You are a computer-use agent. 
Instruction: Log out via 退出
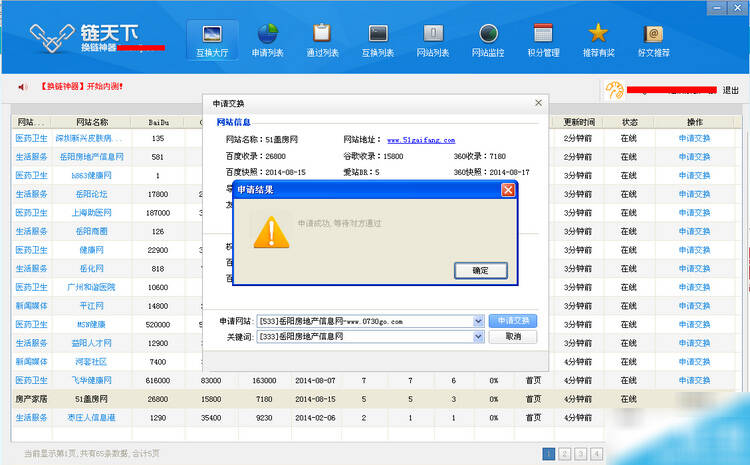click(x=730, y=90)
